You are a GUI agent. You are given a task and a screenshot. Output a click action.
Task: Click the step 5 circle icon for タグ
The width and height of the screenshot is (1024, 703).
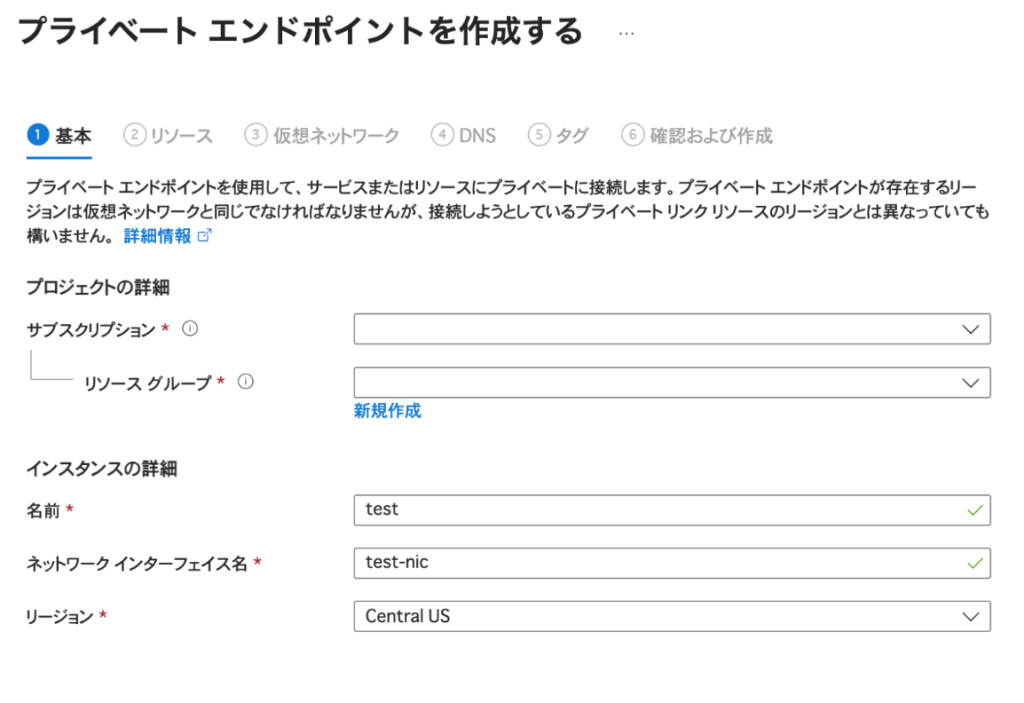click(539, 135)
